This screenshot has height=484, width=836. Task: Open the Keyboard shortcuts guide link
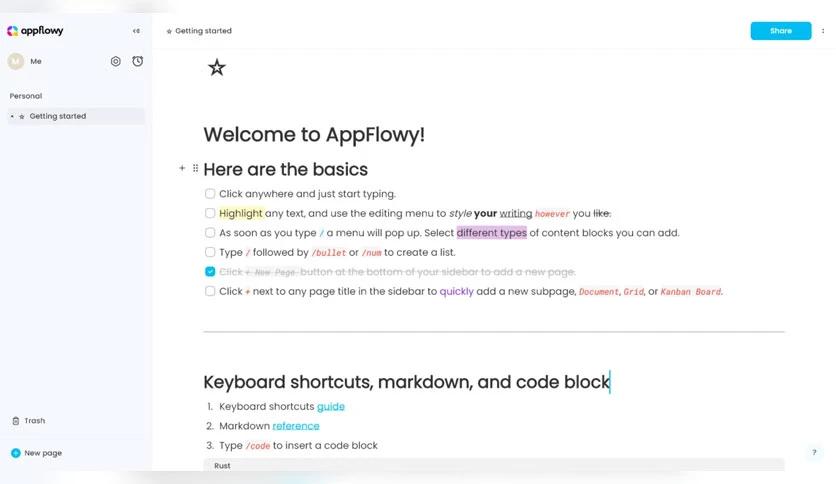tap(331, 407)
